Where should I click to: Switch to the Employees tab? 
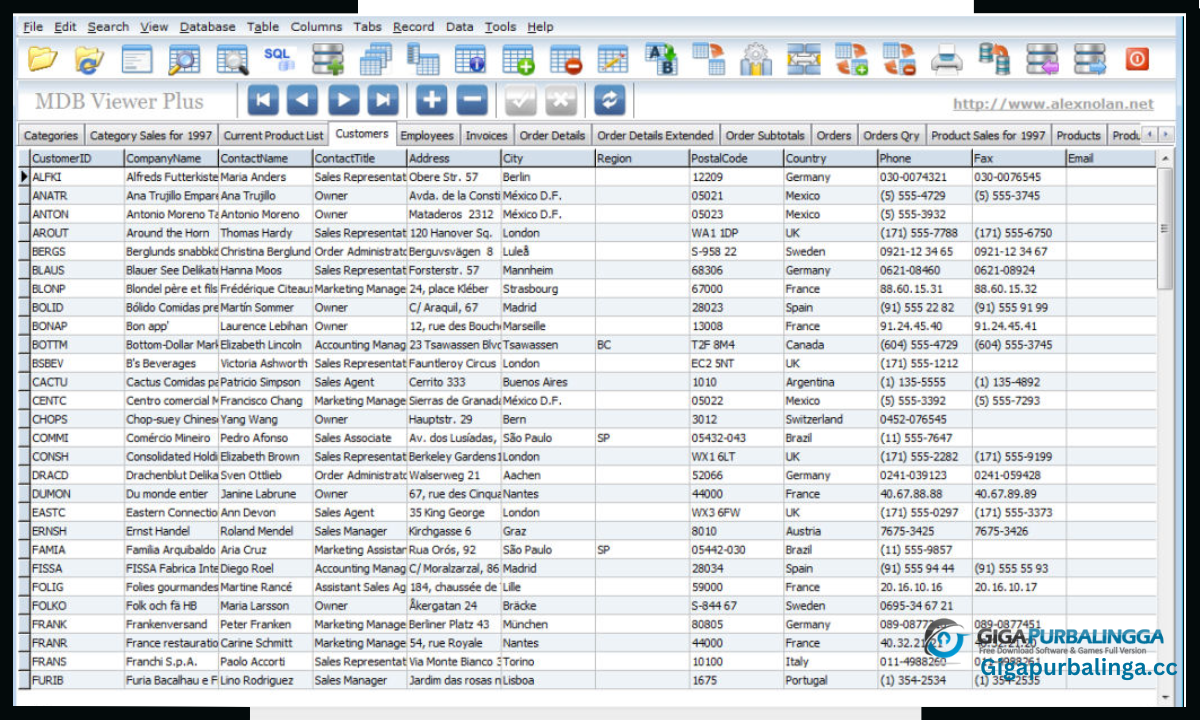427,136
